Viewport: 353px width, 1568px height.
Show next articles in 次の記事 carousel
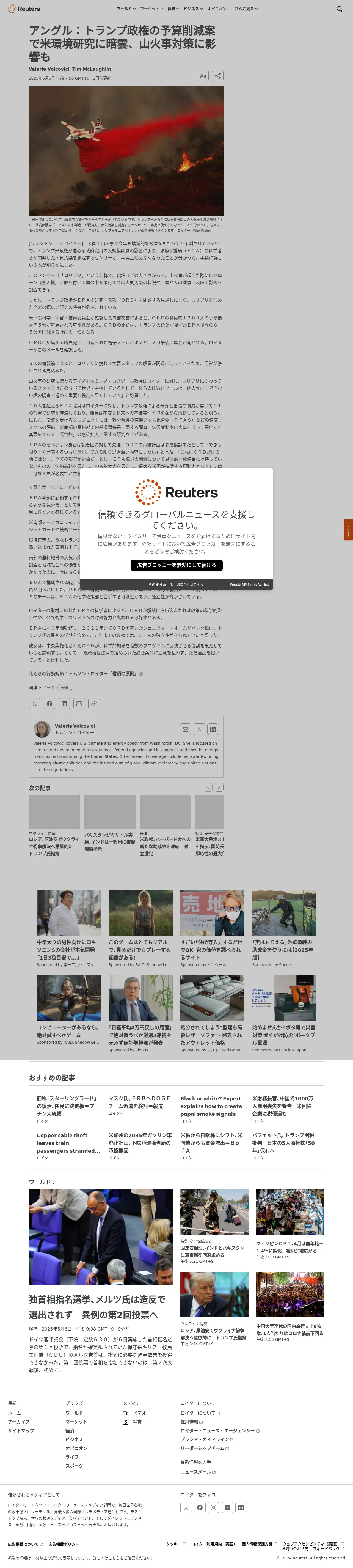click(219, 787)
